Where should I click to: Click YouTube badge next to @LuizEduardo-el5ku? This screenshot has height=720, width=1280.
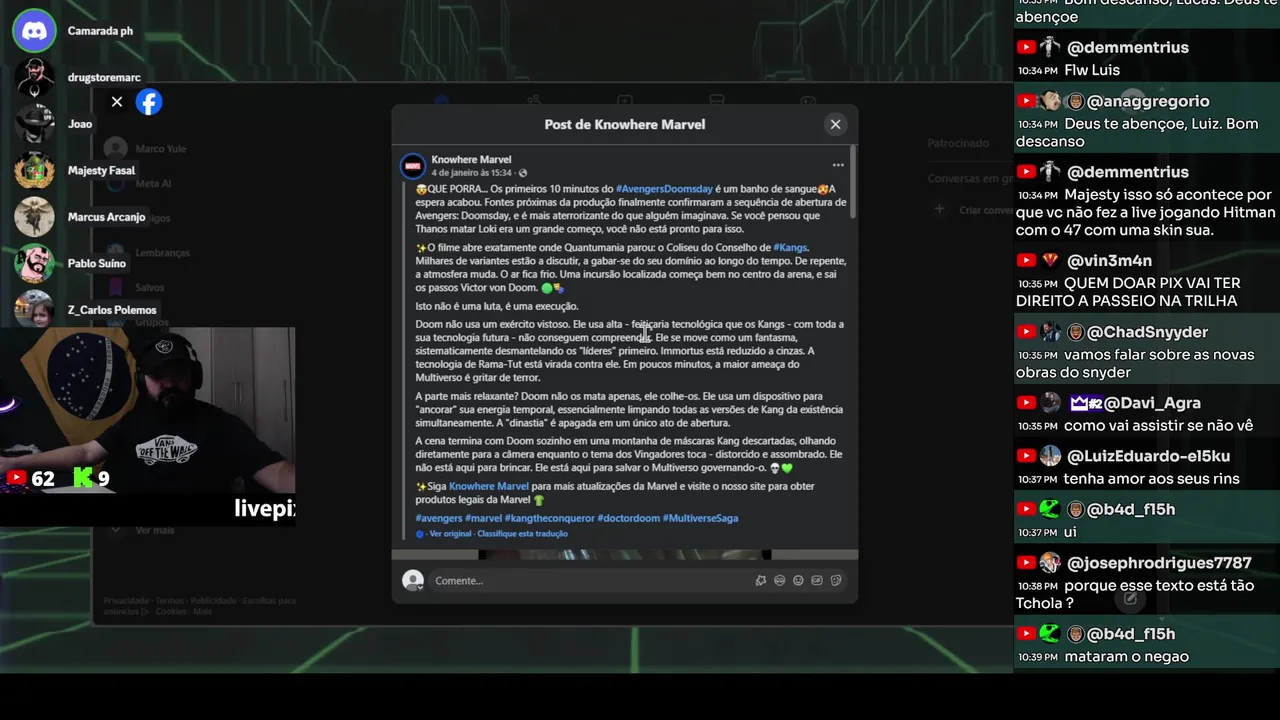1026,456
